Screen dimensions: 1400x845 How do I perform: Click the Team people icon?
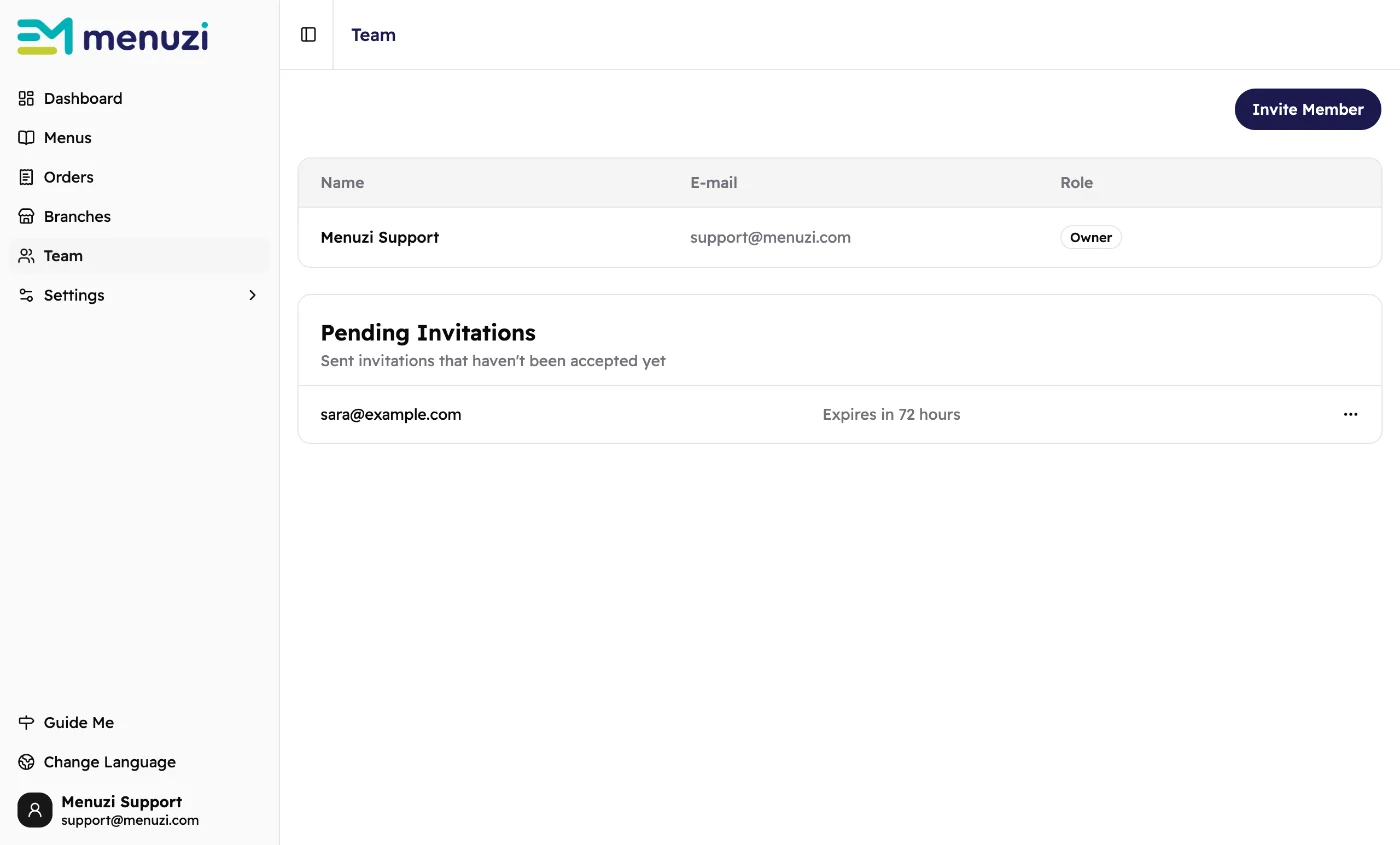27,256
